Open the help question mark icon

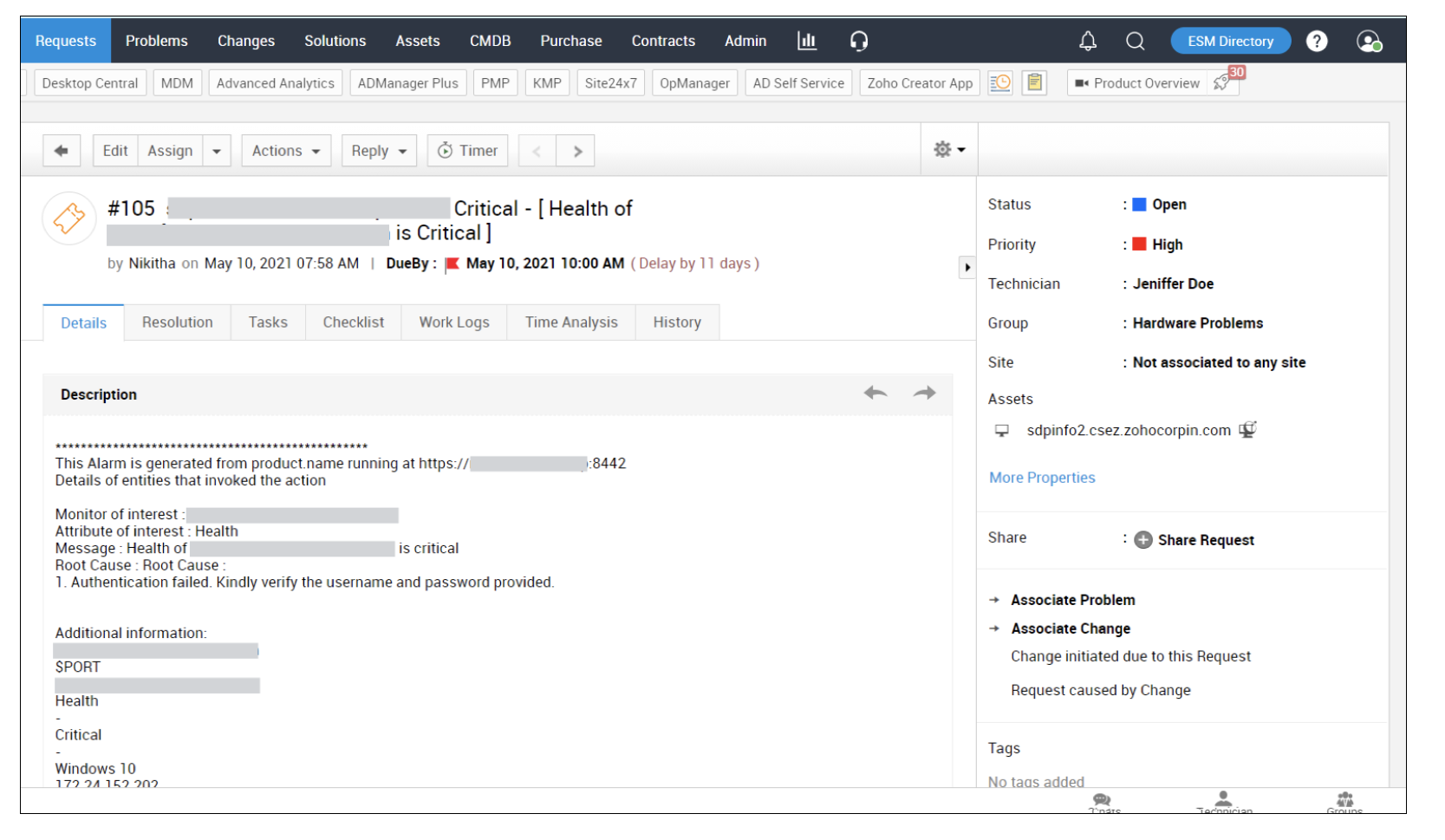[x=1316, y=41]
